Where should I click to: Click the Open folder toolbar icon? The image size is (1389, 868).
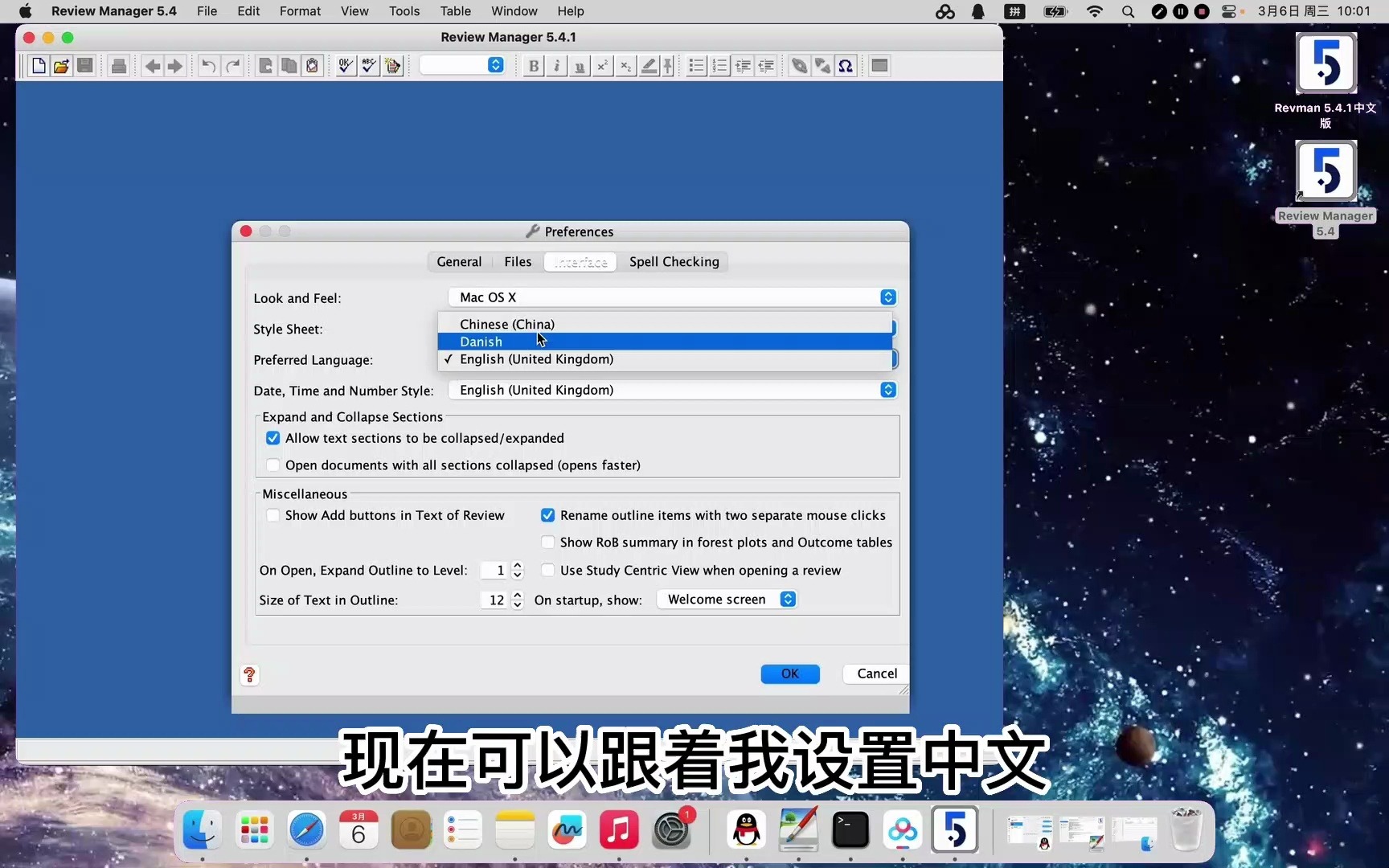pyautogui.click(x=61, y=66)
